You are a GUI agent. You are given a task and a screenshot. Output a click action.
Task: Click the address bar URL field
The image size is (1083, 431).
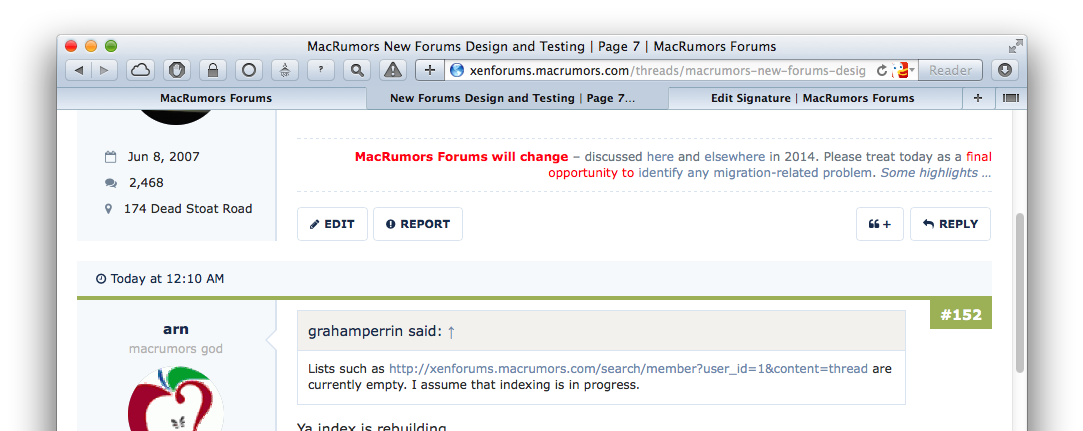point(667,70)
